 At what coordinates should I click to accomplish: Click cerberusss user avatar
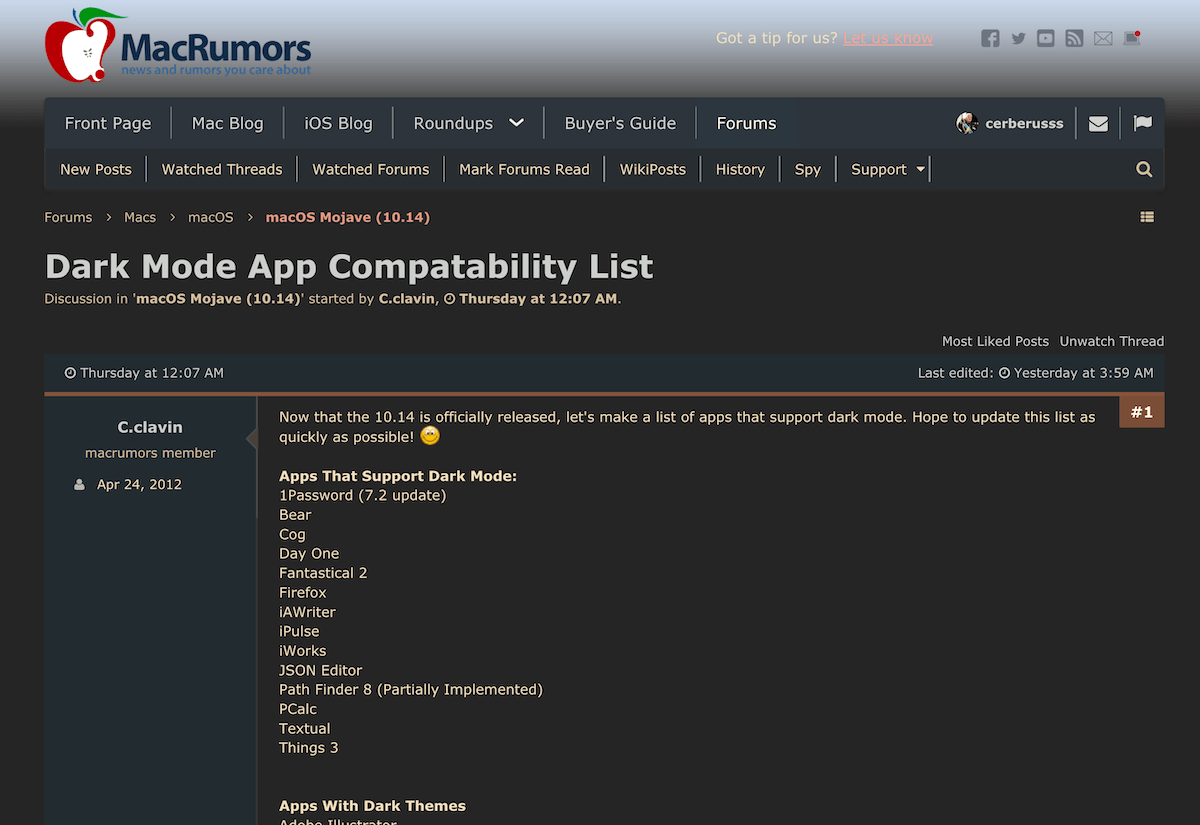[x=967, y=123]
